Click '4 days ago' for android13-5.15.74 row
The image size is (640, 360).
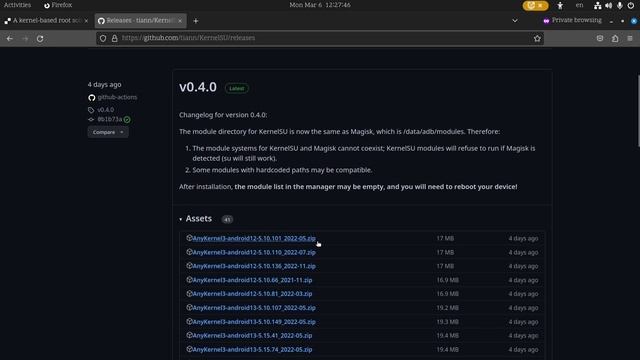click(523, 349)
